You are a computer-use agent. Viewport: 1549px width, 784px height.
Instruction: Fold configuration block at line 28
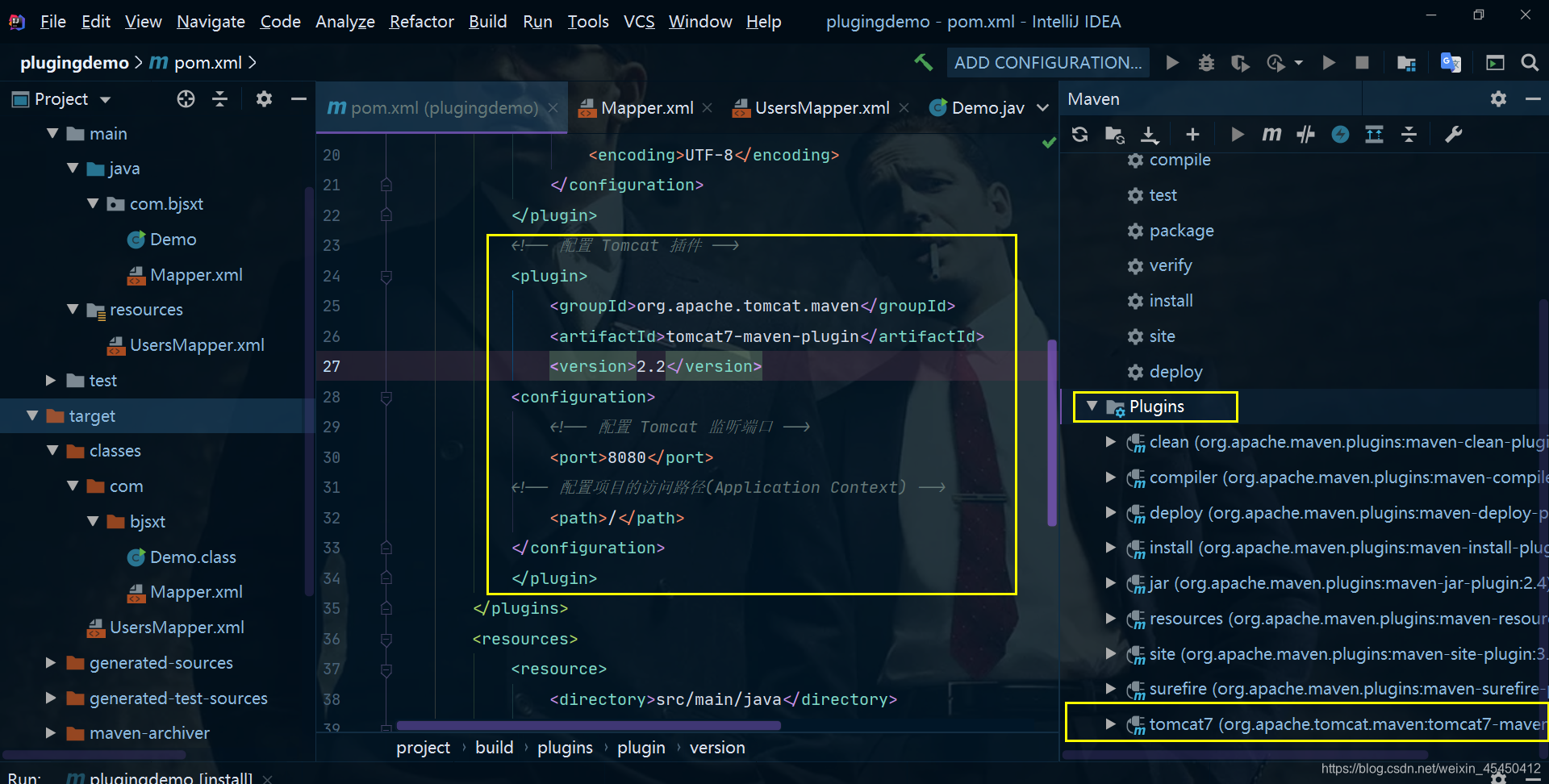[386, 397]
